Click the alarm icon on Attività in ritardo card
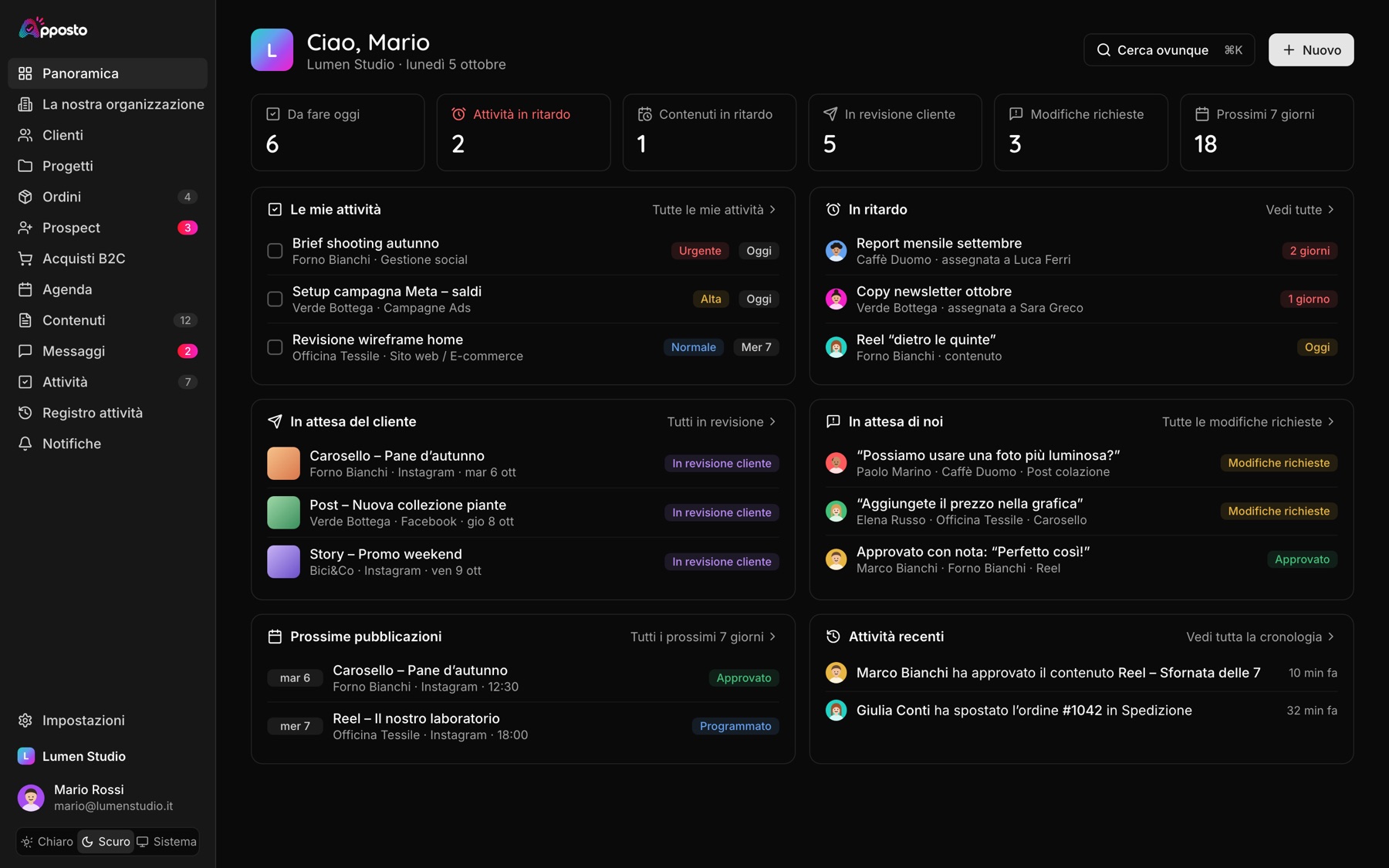Viewport: 1389px width, 868px height. 458,114
